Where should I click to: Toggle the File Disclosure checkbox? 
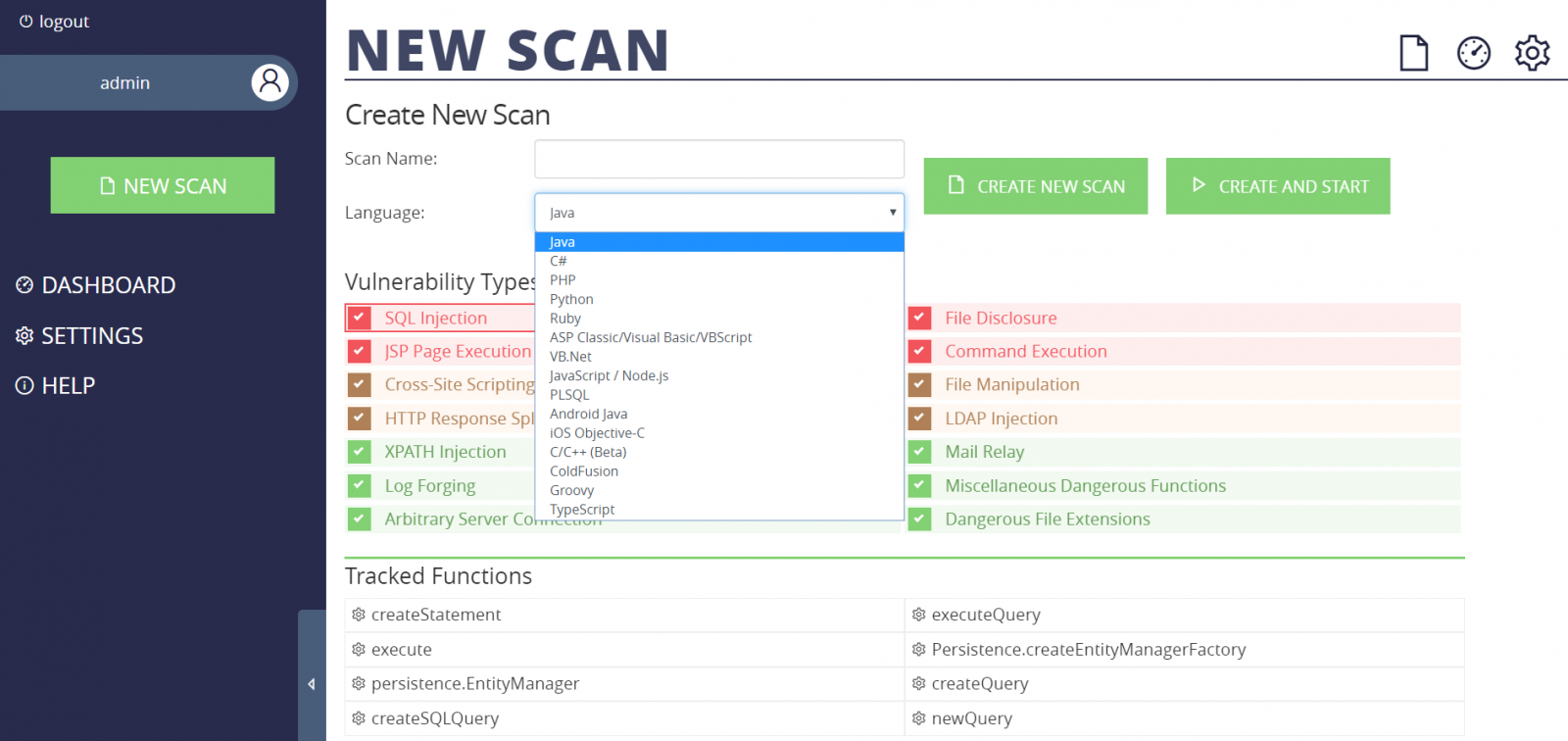(x=919, y=318)
